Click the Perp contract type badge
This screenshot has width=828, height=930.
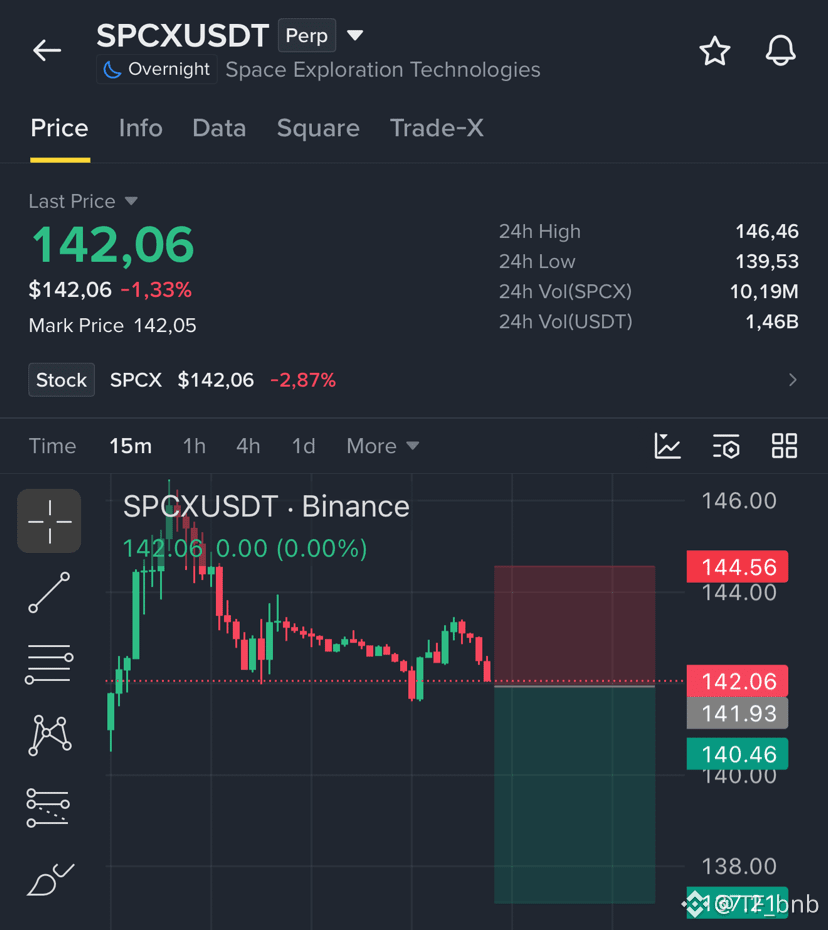click(307, 36)
